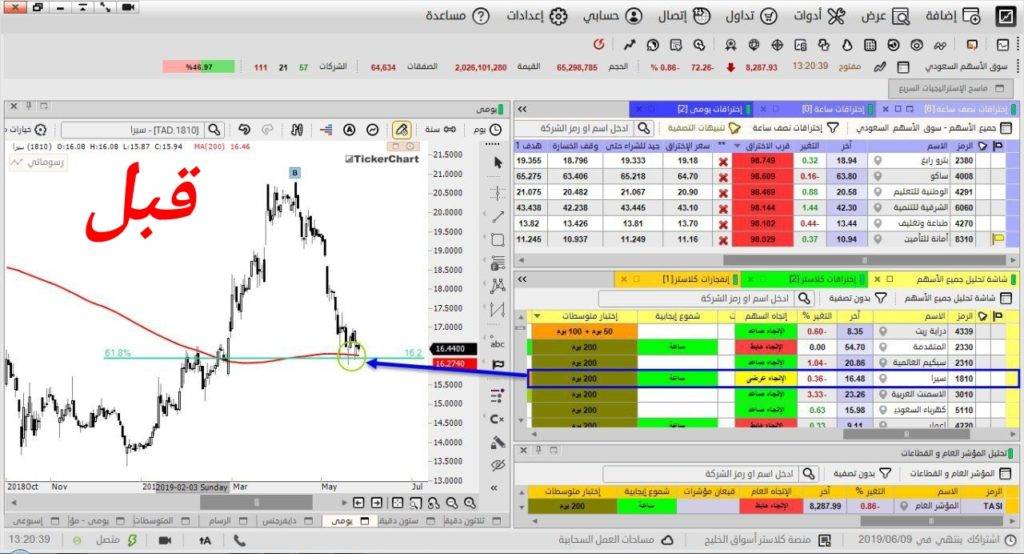This screenshot has width=1024, height=554.
Task: Switch to the الرسام chart tab
Action: (229, 521)
